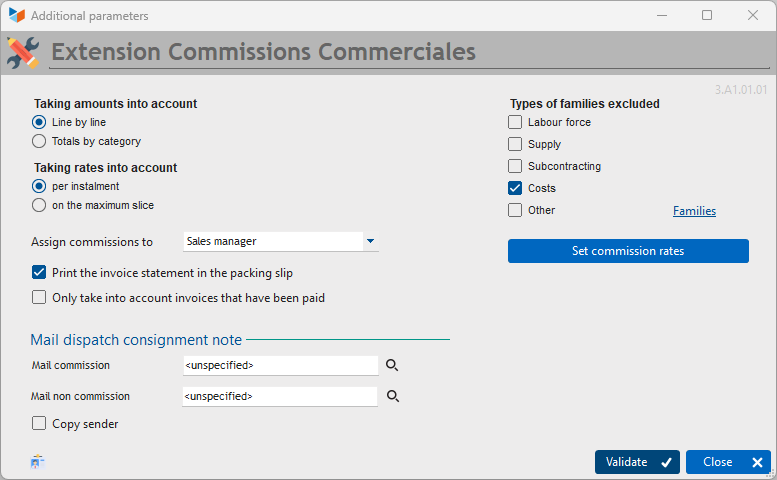777x480 pixels.
Task: Click the application logo in title bar
Action: 16,15
